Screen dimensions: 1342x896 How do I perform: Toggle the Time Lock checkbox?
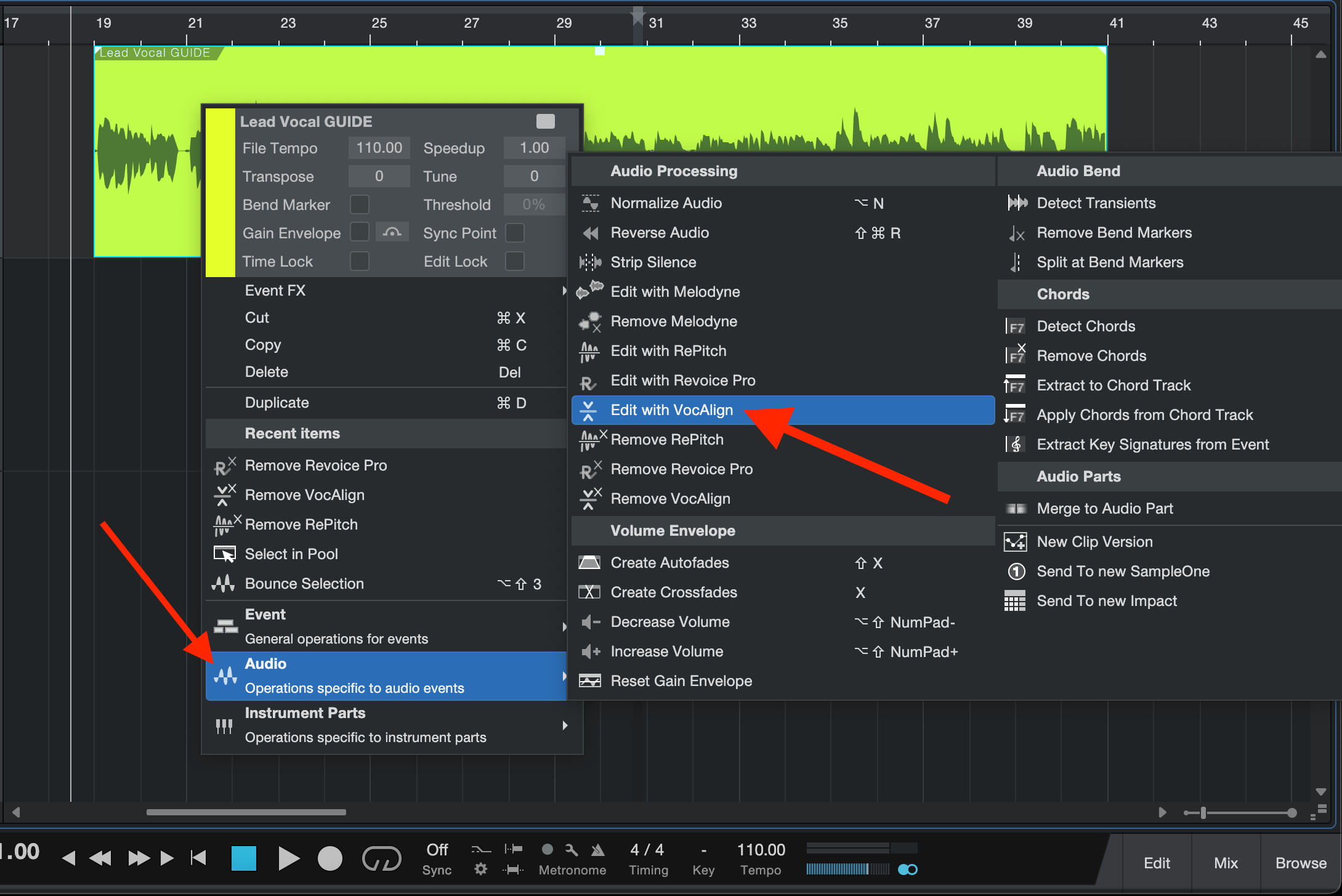click(x=359, y=261)
